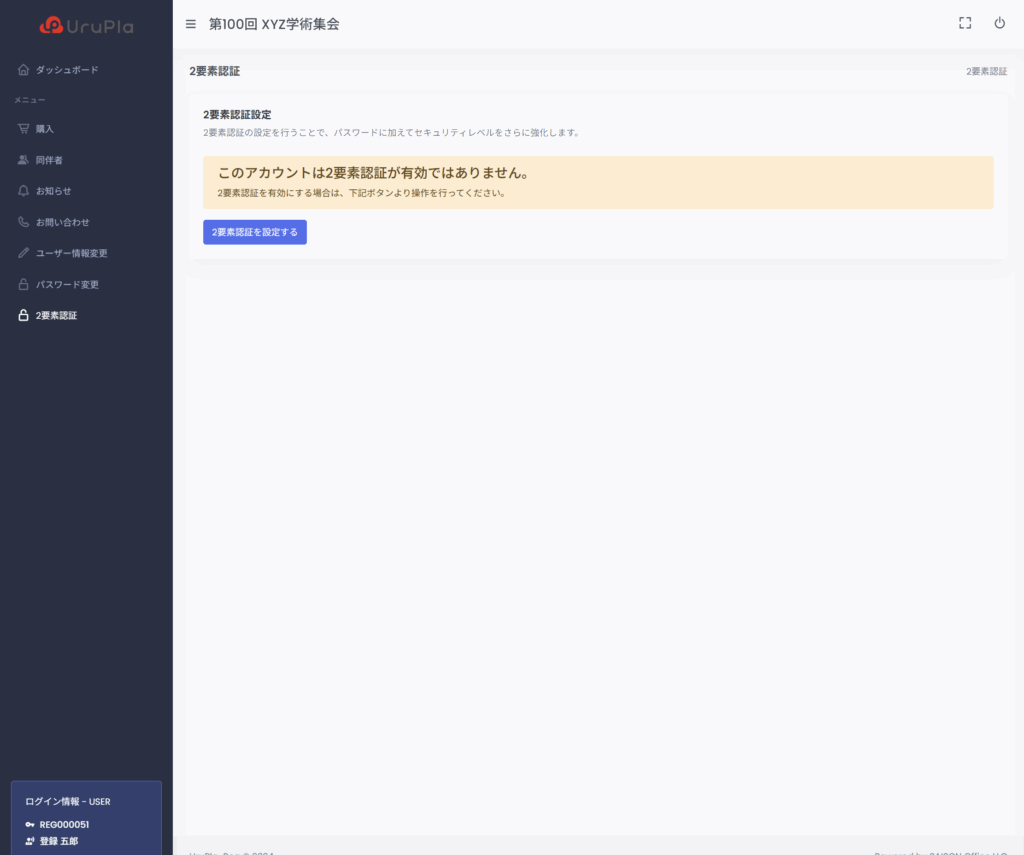This screenshot has width=1024, height=855.
Task: Click the 2要素認証 page heading
Action: tap(214, 71)
